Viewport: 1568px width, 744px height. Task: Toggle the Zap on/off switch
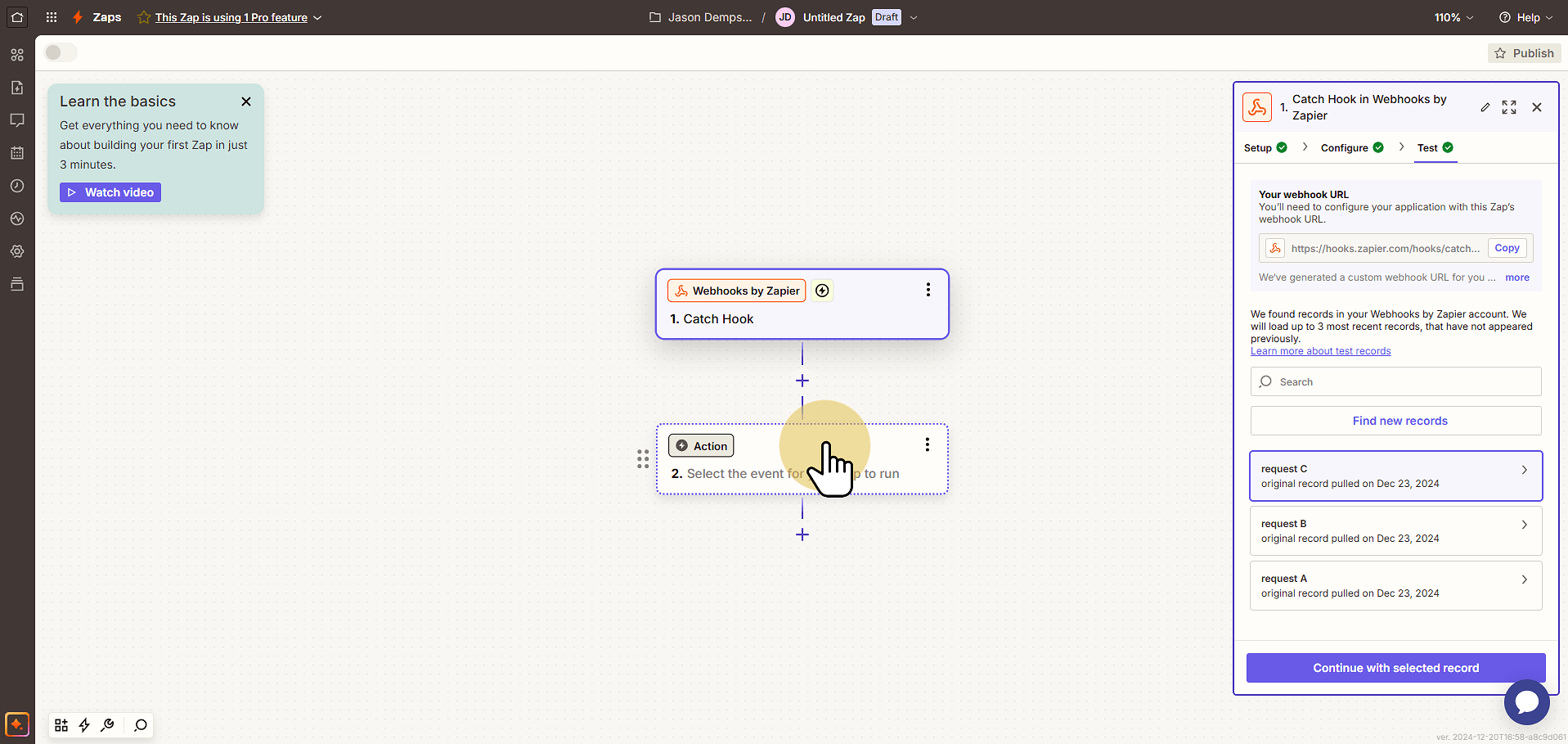(x=61, y=52)
